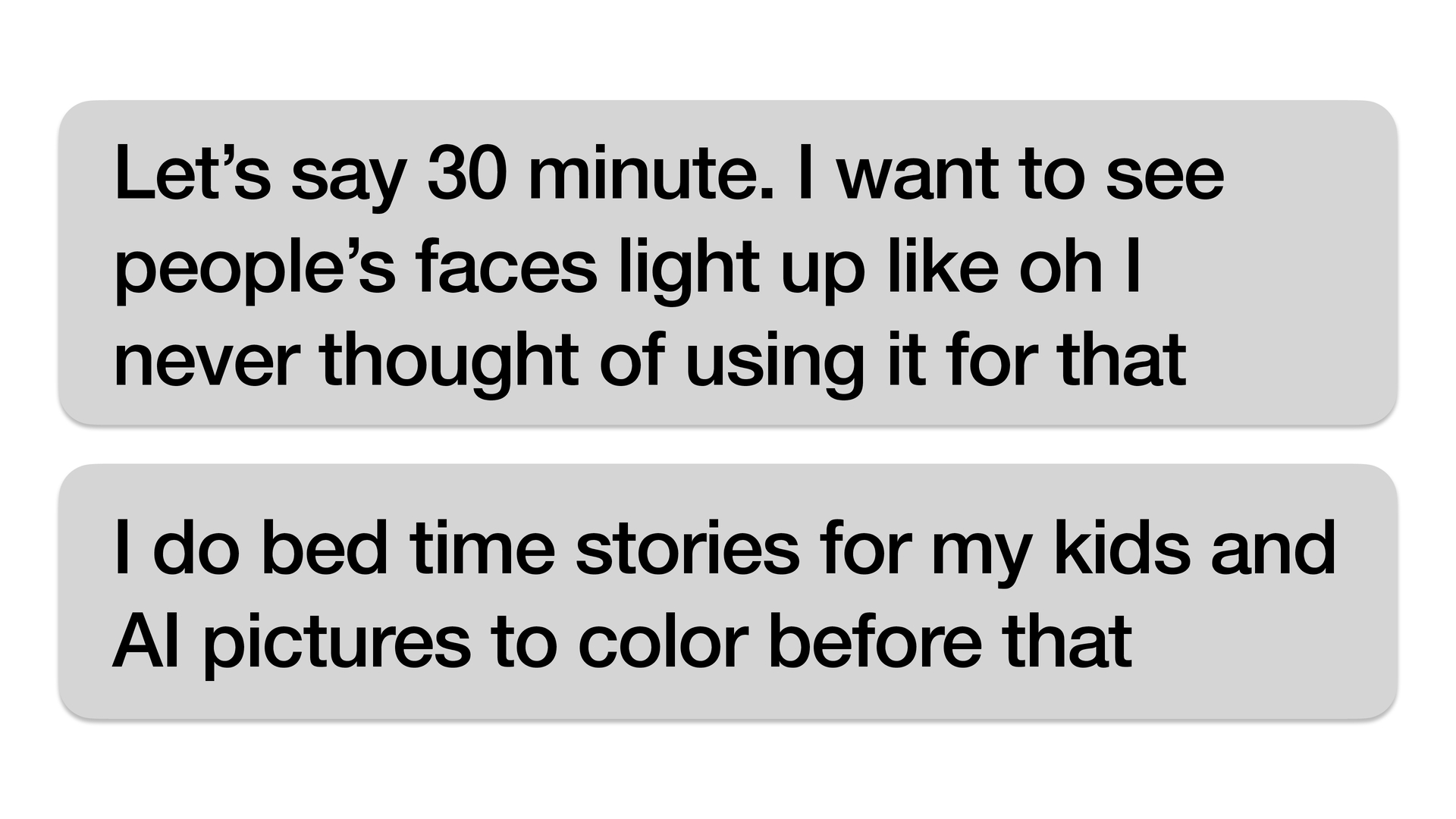Click the "Let's say 30 minute" message bubble
This screenshot has width=1456, height=819.
(728, 262)
